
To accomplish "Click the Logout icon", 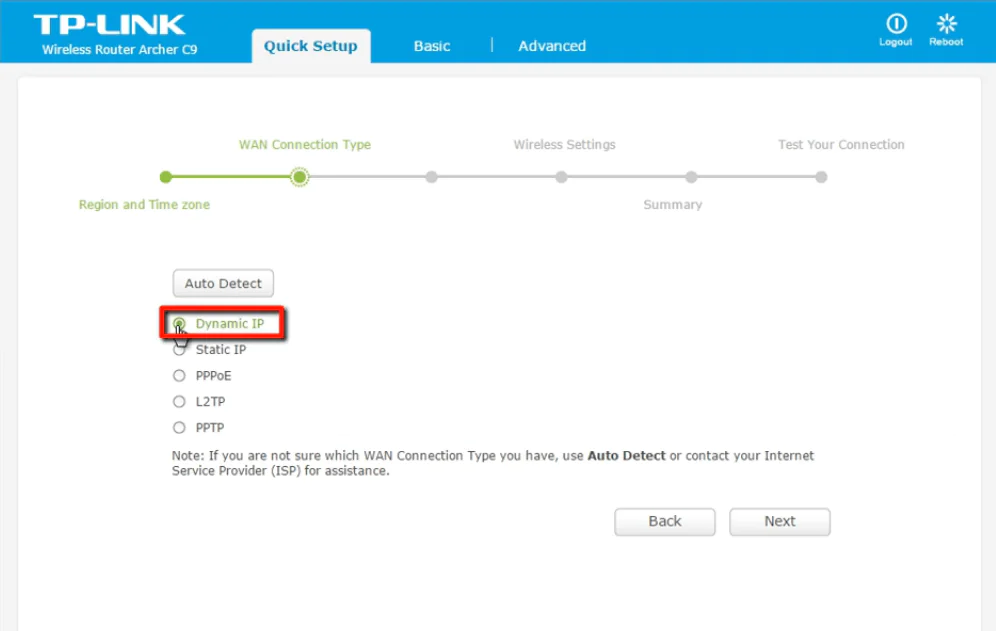I will tap(895, 30).
